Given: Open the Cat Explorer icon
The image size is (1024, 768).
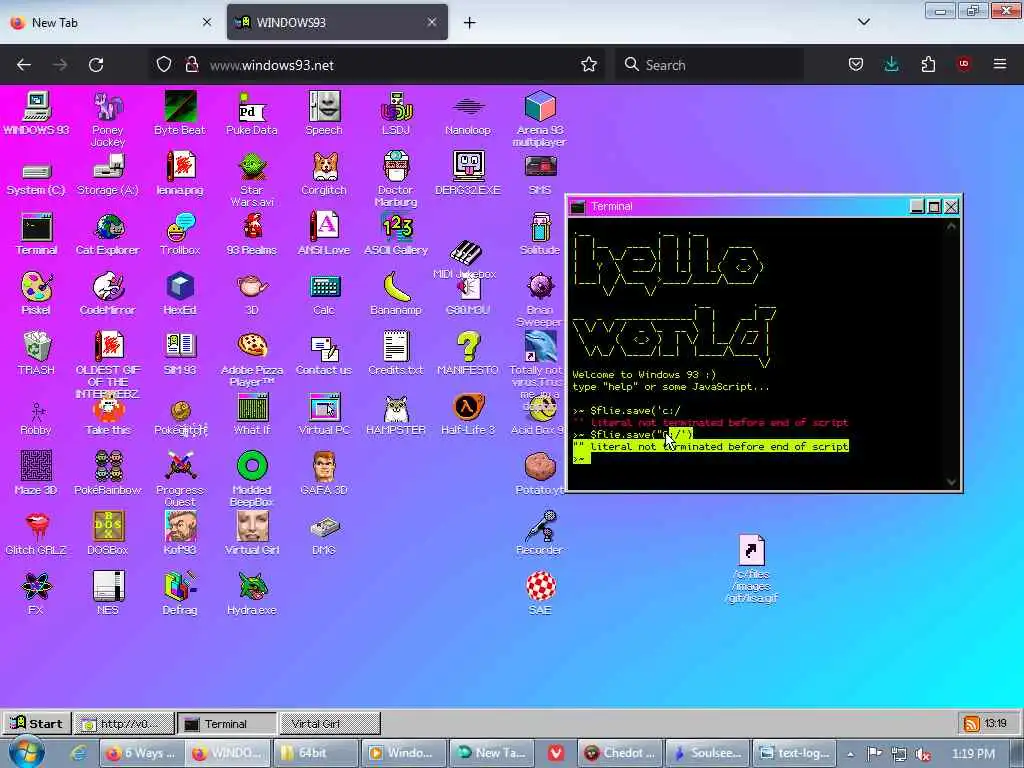Looking at the screenshot, I should [108, 233].
